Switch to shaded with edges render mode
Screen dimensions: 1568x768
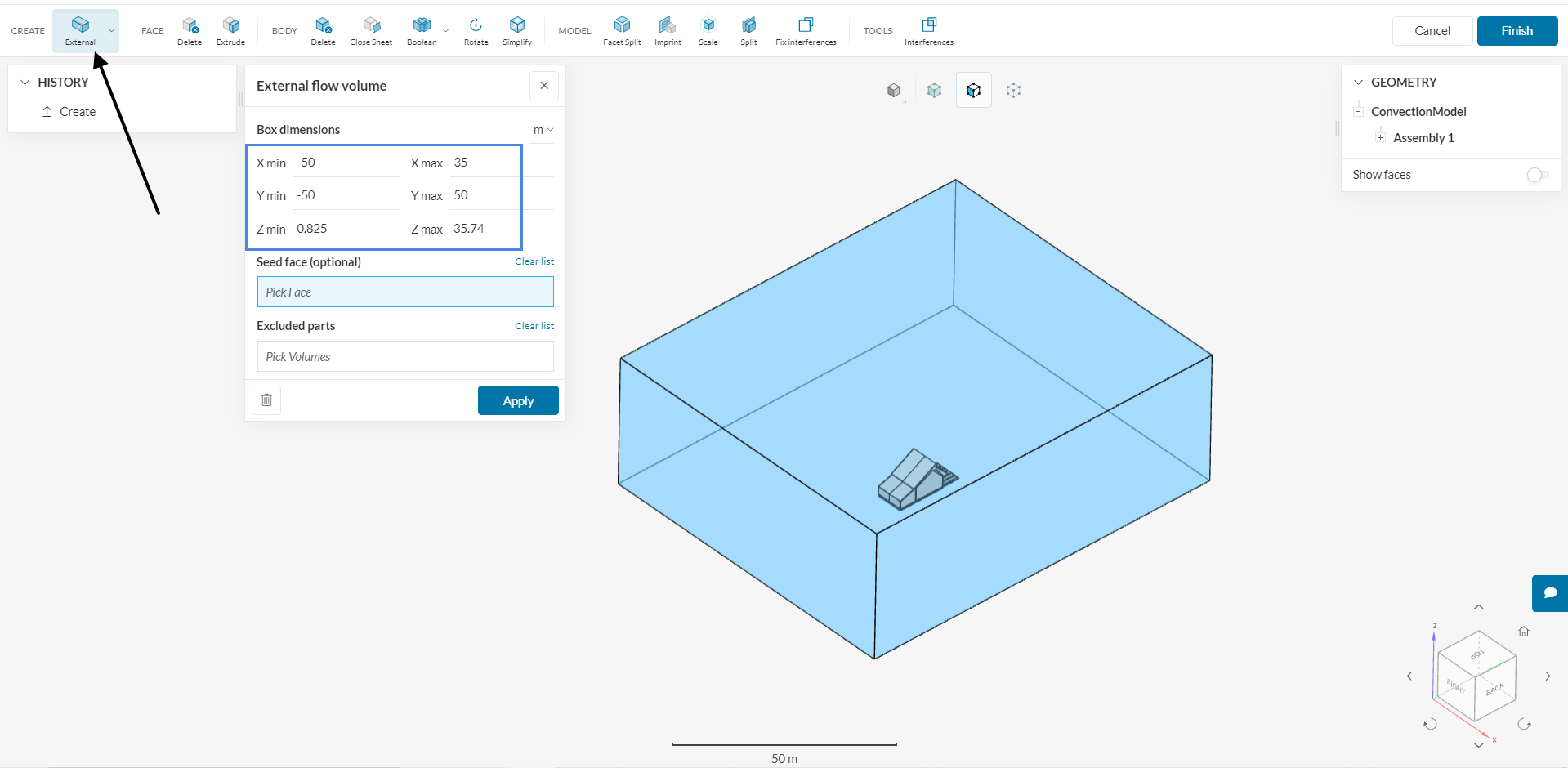coord(934,90)
